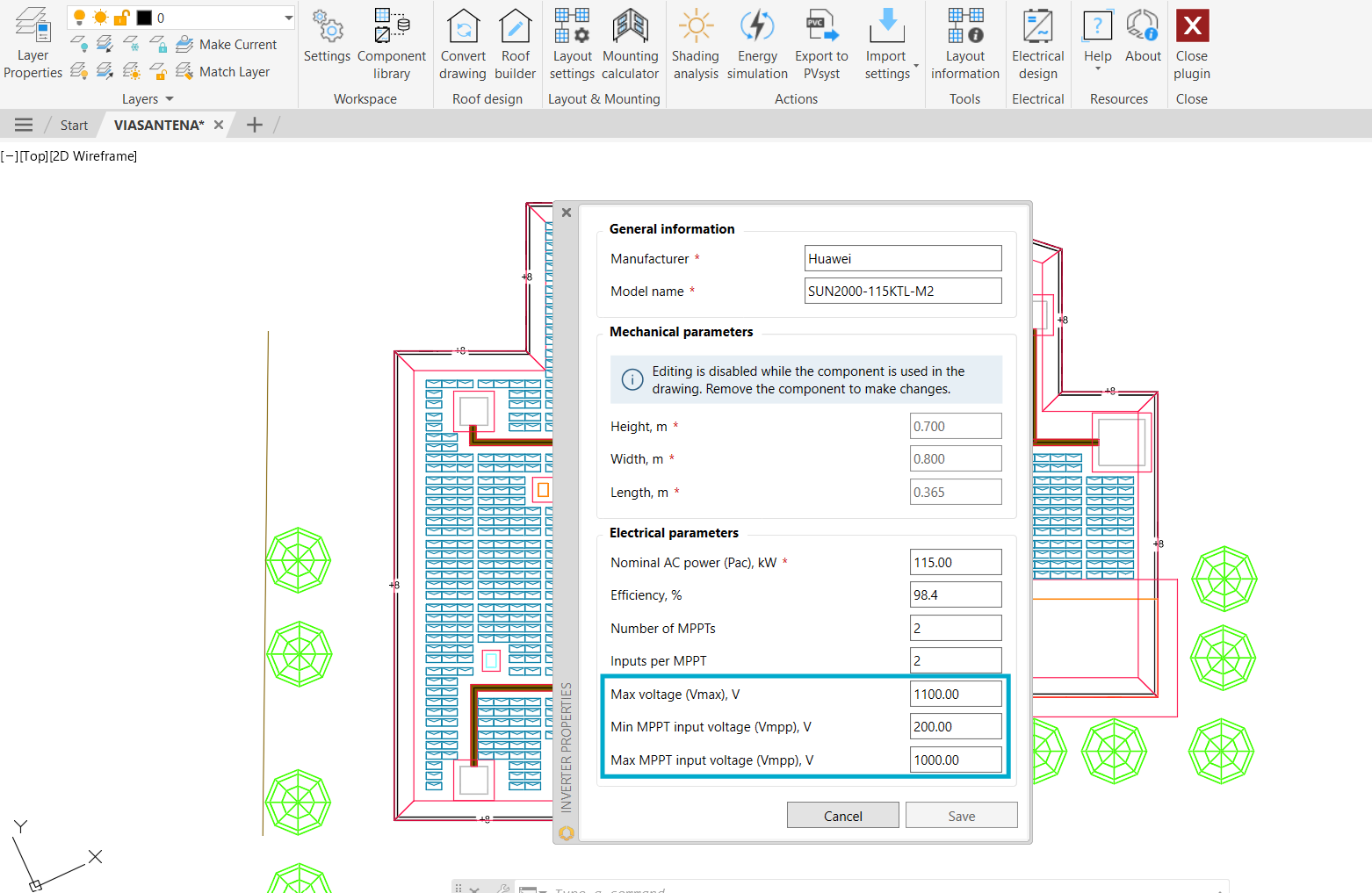Click Save in inverter properties
This screenshot has width=1372, height=893.
962,816
